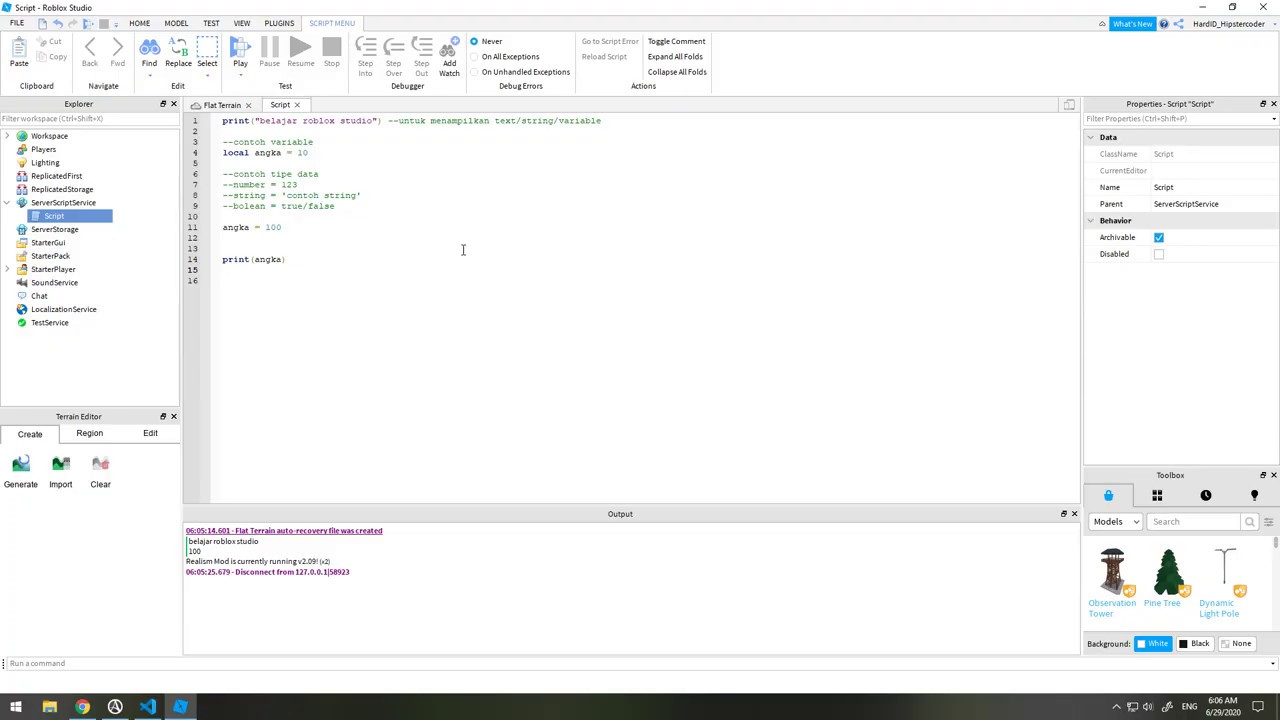The image size is (1280, 720).
Task: Click the Toolbox search magnifier button
Action: pyautogui.click(x=1249, y=522)
